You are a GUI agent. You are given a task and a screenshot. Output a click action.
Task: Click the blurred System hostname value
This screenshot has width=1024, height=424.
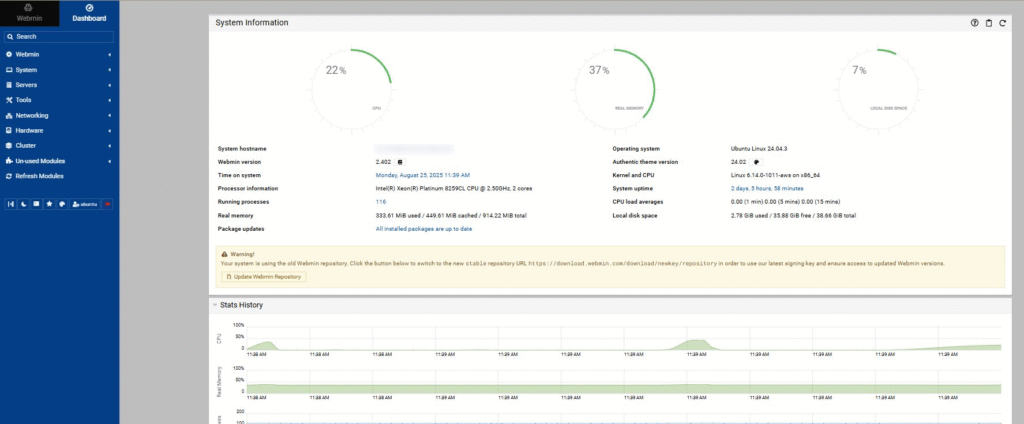click(414, 149)
